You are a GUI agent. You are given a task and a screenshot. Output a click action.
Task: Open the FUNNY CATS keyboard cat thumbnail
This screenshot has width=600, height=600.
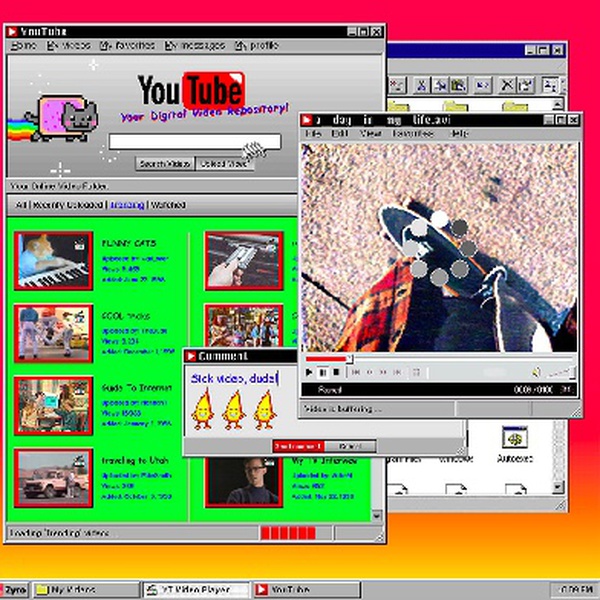tap(54, 261)
